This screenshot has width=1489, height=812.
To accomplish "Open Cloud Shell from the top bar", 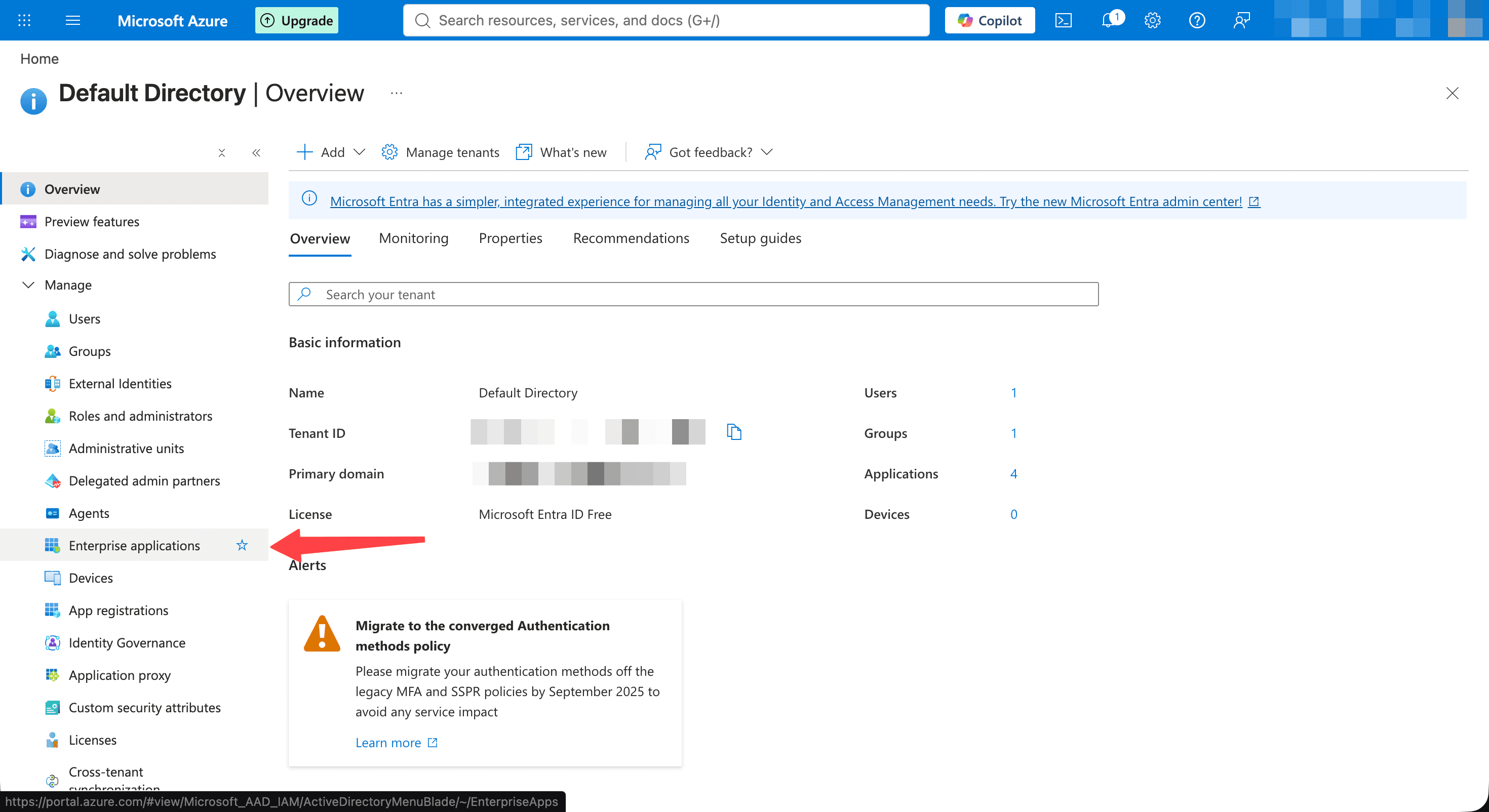I will [1063, 20].
